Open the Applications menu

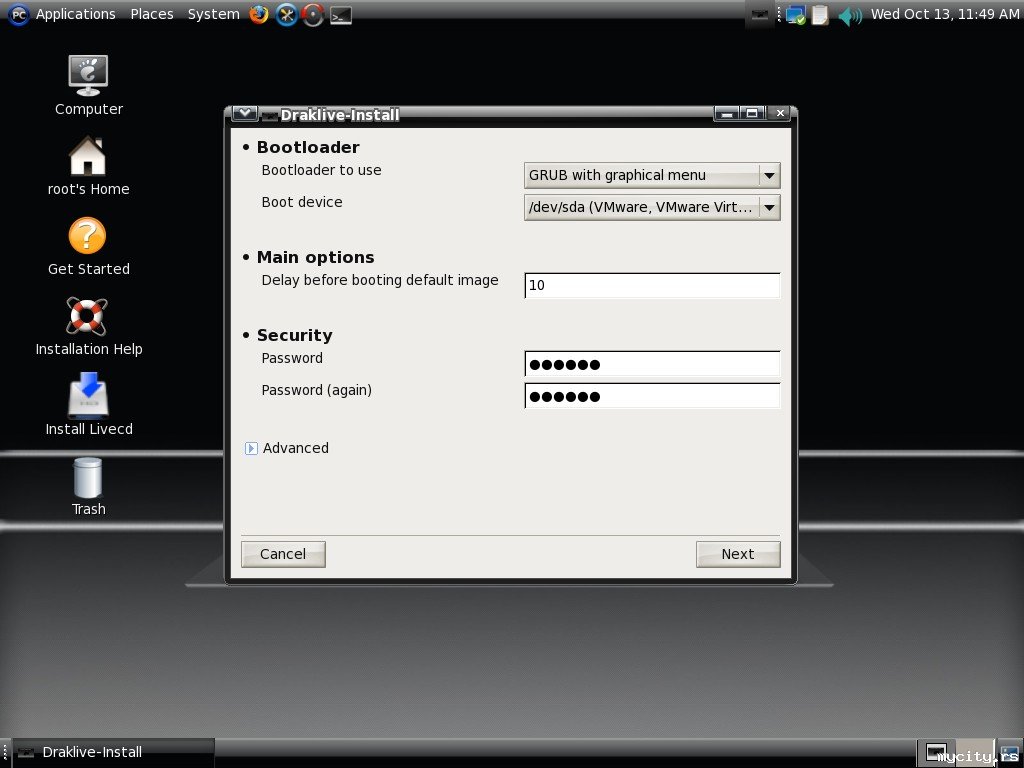click(x=75, y=14)
